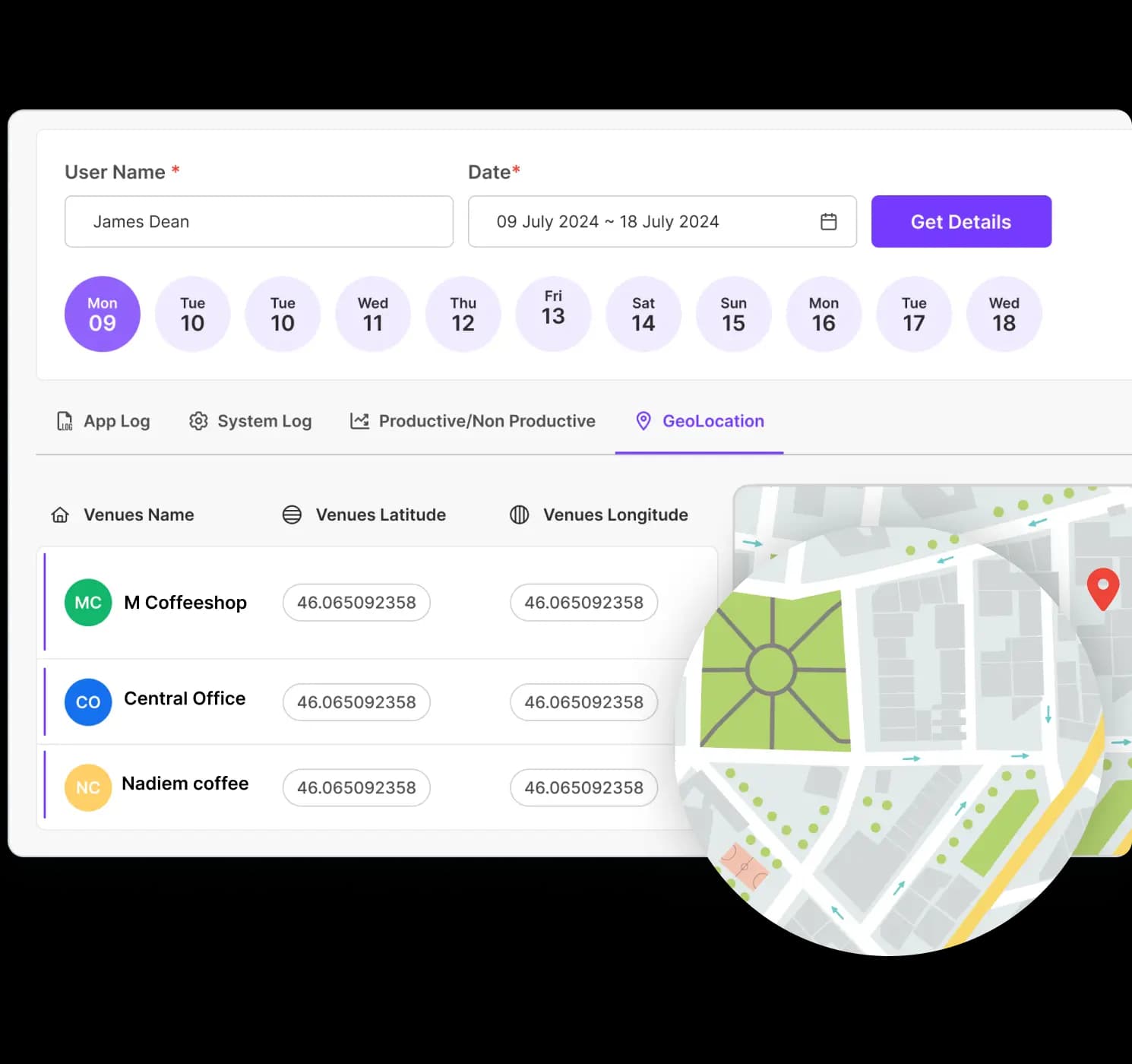Click the Get Details button

click(x=960, y=221)
